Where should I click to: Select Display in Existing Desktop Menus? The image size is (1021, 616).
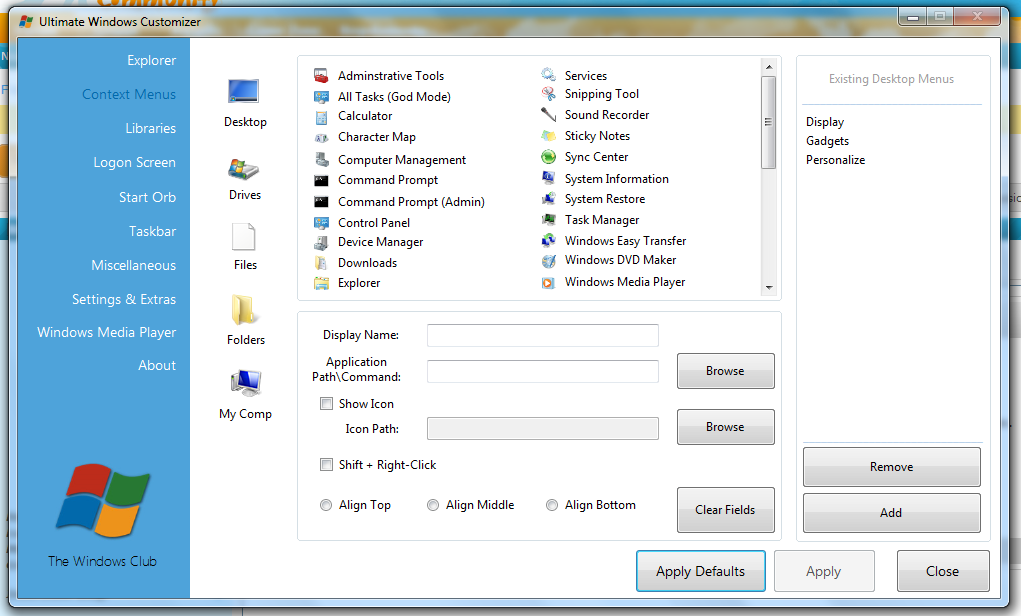click(x=825, y=122)
